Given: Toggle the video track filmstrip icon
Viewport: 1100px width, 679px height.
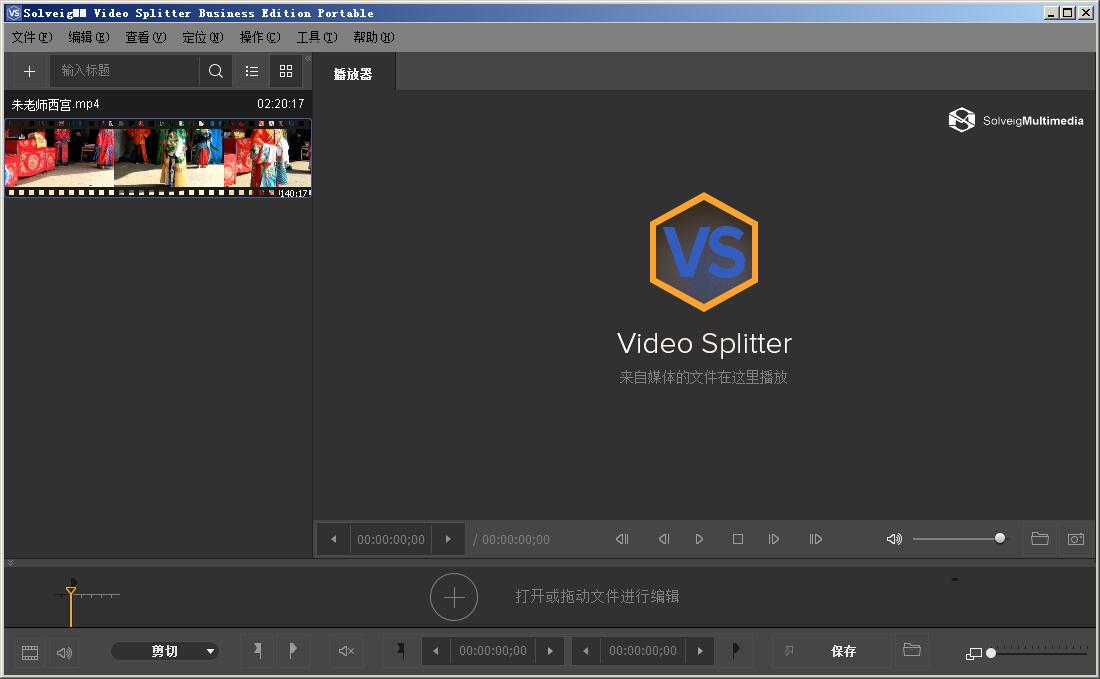Looking at the screenshot, I should click(x=30, y=652).
